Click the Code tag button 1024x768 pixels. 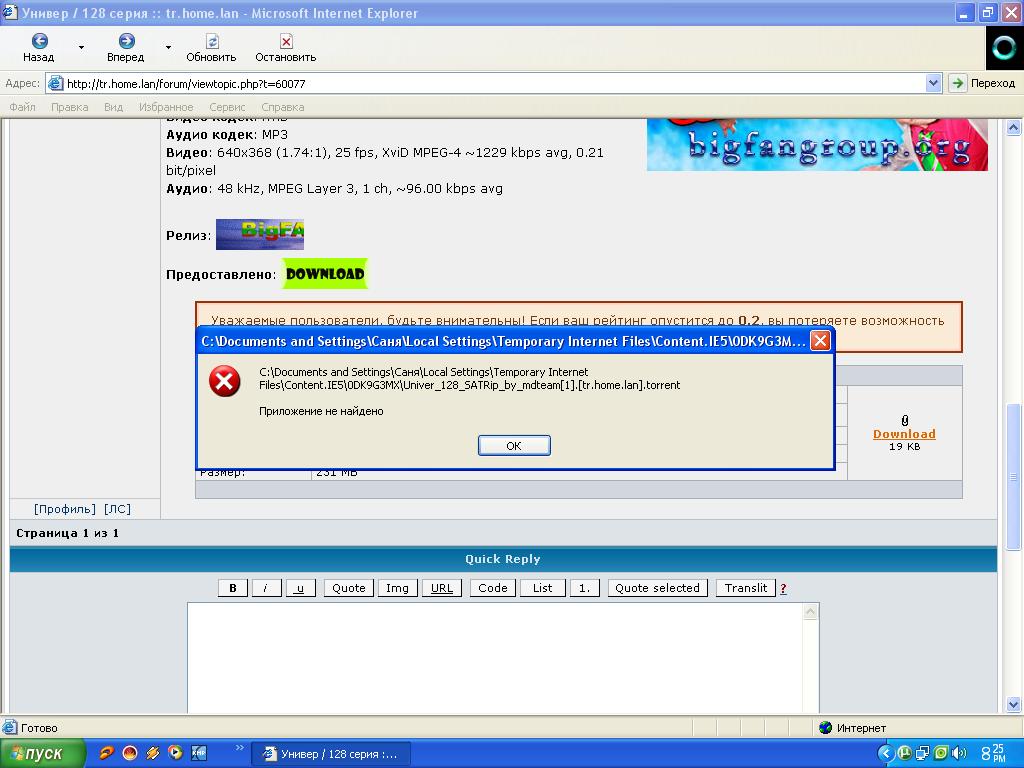[x=492, y=588]
